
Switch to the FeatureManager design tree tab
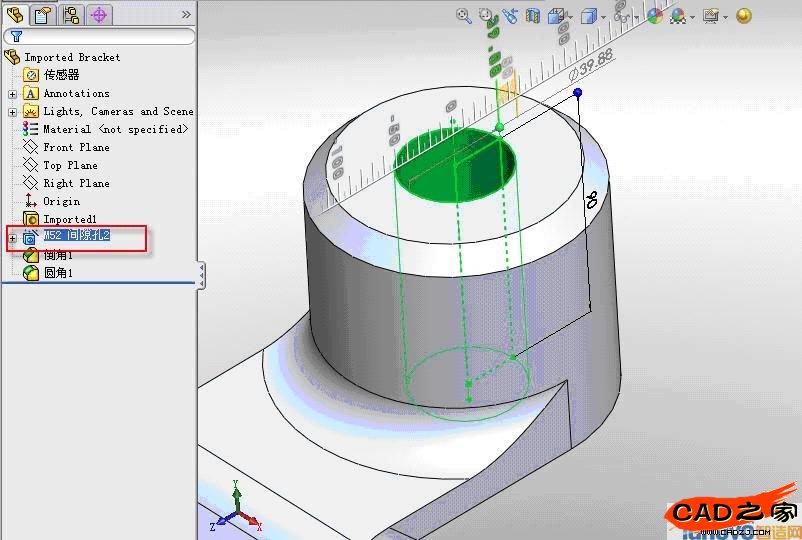tap(14, 14)
